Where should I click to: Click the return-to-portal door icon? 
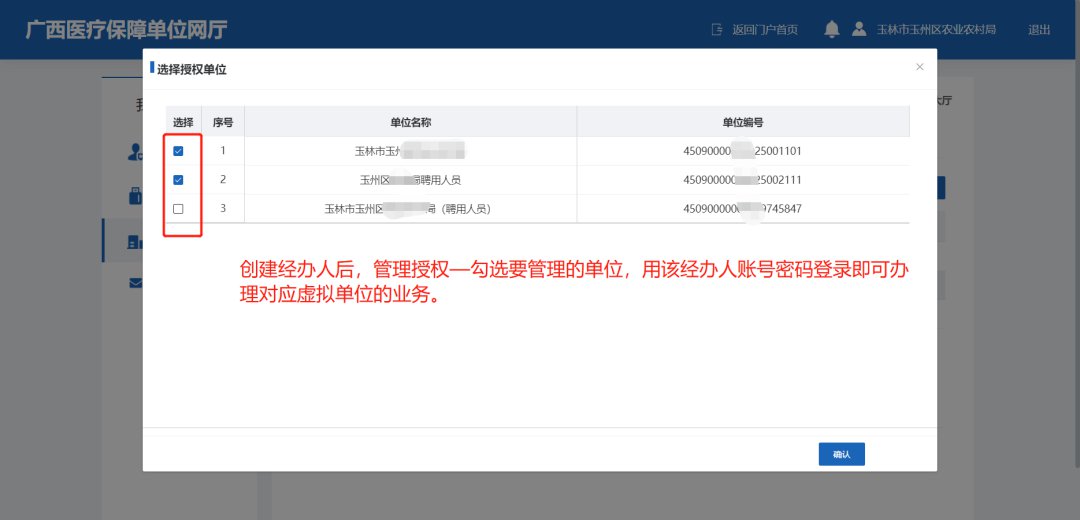click(x=716, y=30)
